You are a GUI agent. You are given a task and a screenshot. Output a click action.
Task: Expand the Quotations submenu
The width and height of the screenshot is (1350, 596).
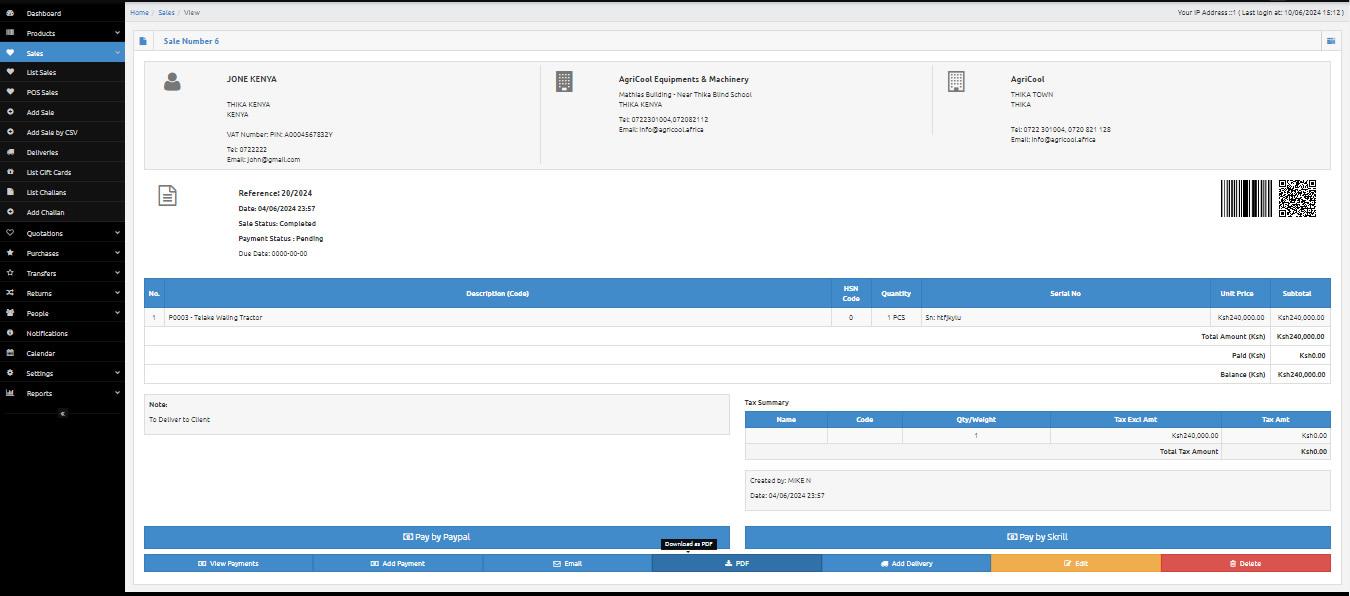tap(117, 233)
